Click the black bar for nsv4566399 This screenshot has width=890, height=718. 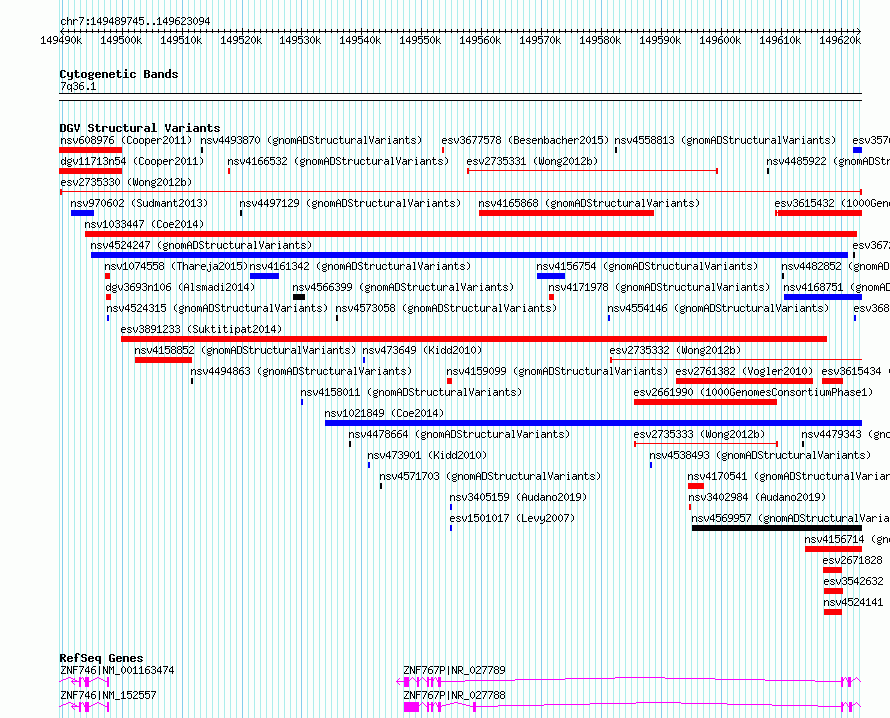point(299,297)
